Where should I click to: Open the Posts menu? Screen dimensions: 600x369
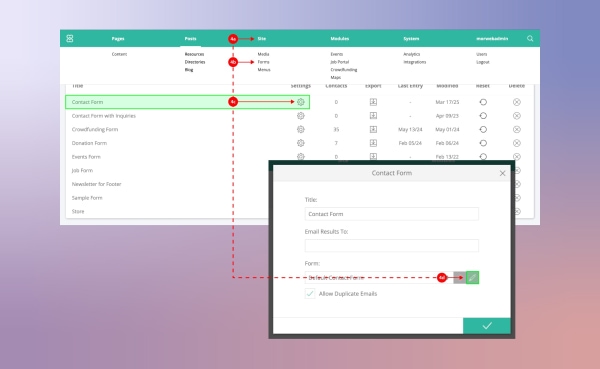click(191, 39)
